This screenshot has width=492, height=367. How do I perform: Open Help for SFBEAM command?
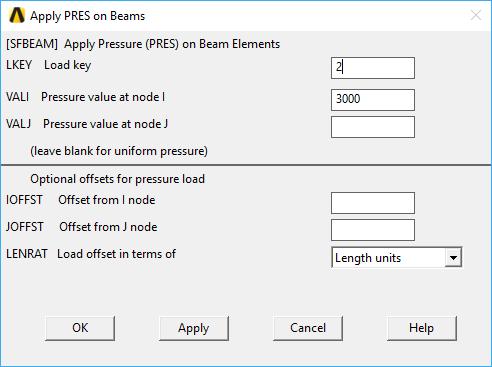(x=422, y=328)
